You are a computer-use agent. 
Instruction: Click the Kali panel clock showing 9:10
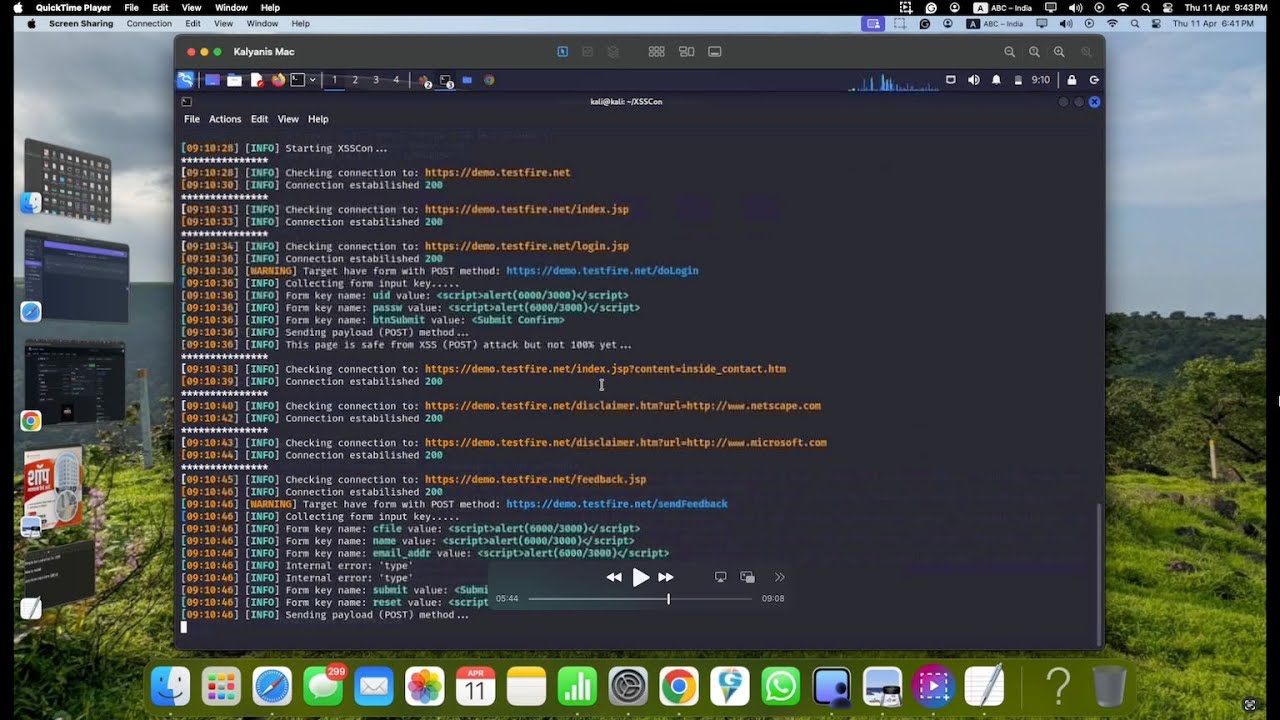click(1041, 80)
